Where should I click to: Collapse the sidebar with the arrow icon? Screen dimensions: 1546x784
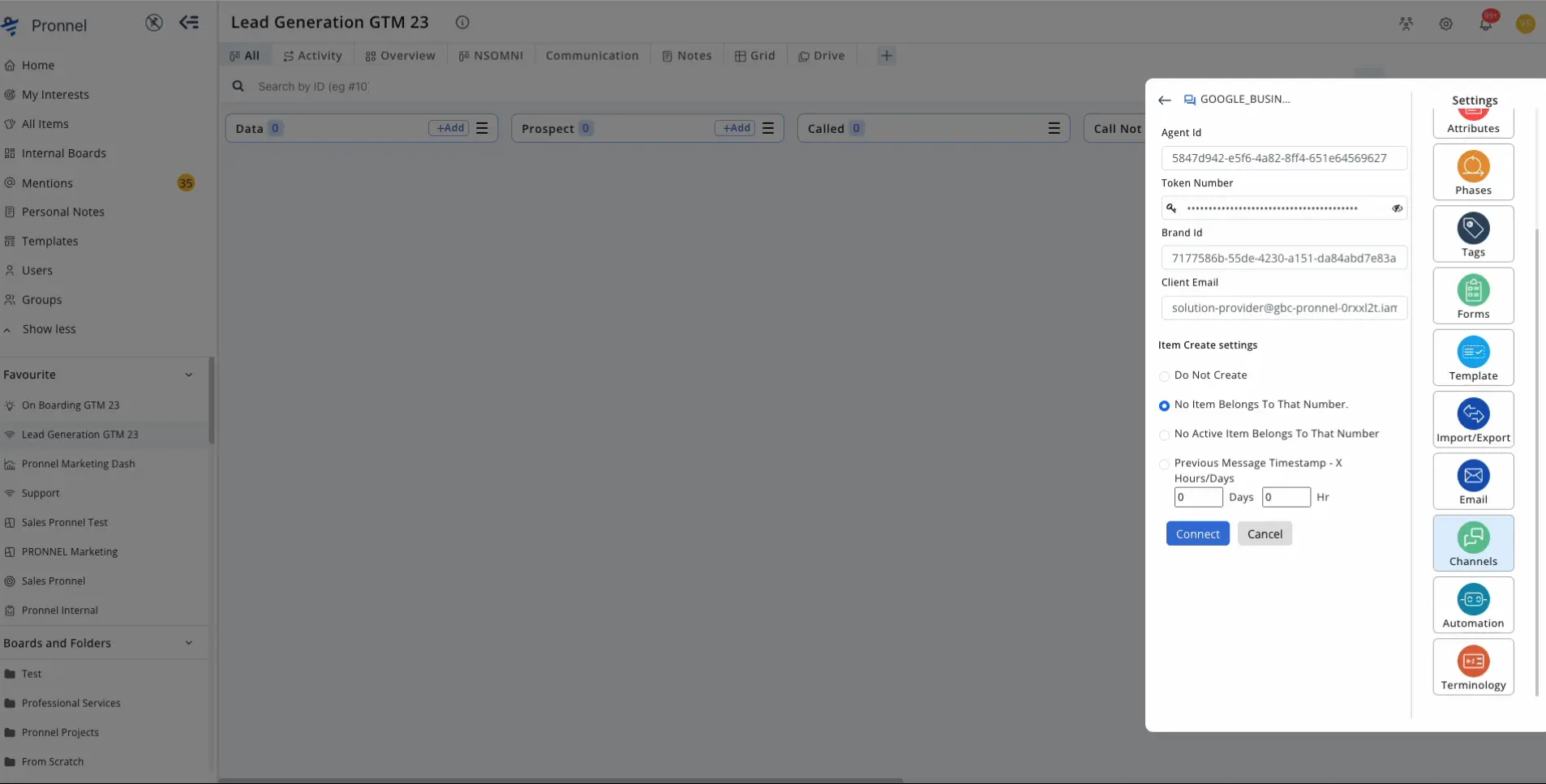pos(189,23)
